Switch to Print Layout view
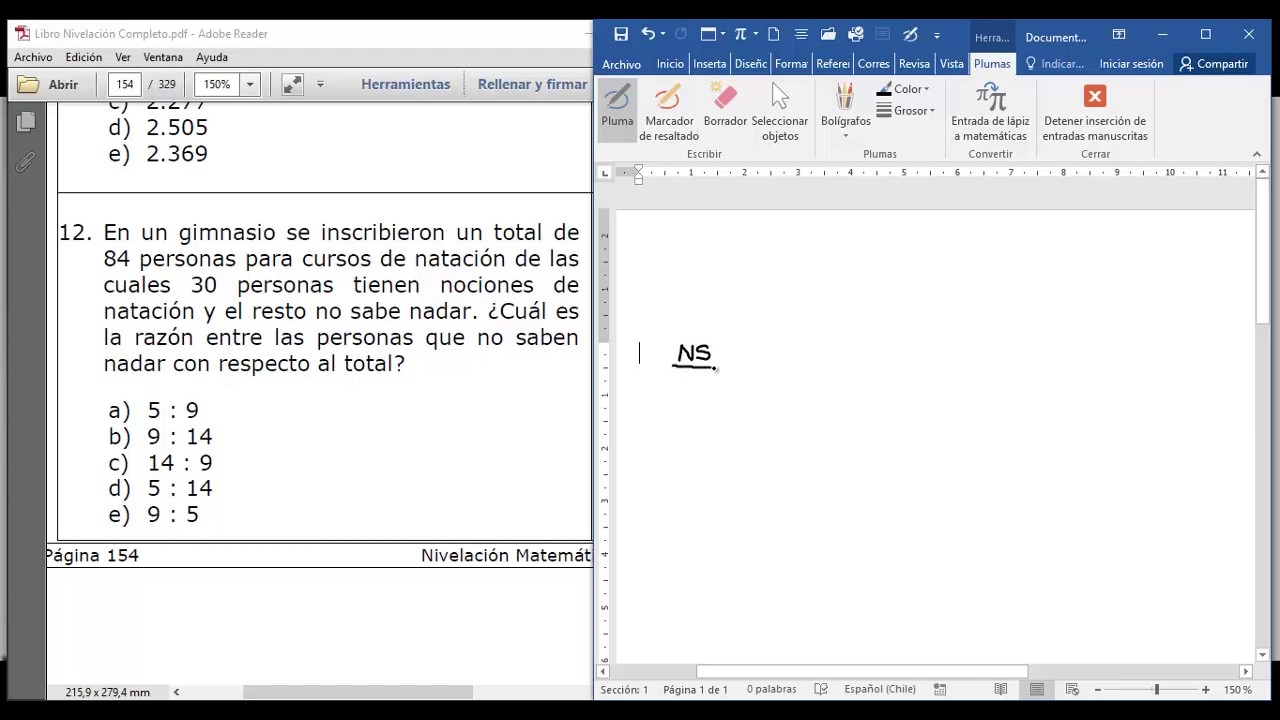The width and height of the screenshot is (1280, 720). (x=1037, y=689)
